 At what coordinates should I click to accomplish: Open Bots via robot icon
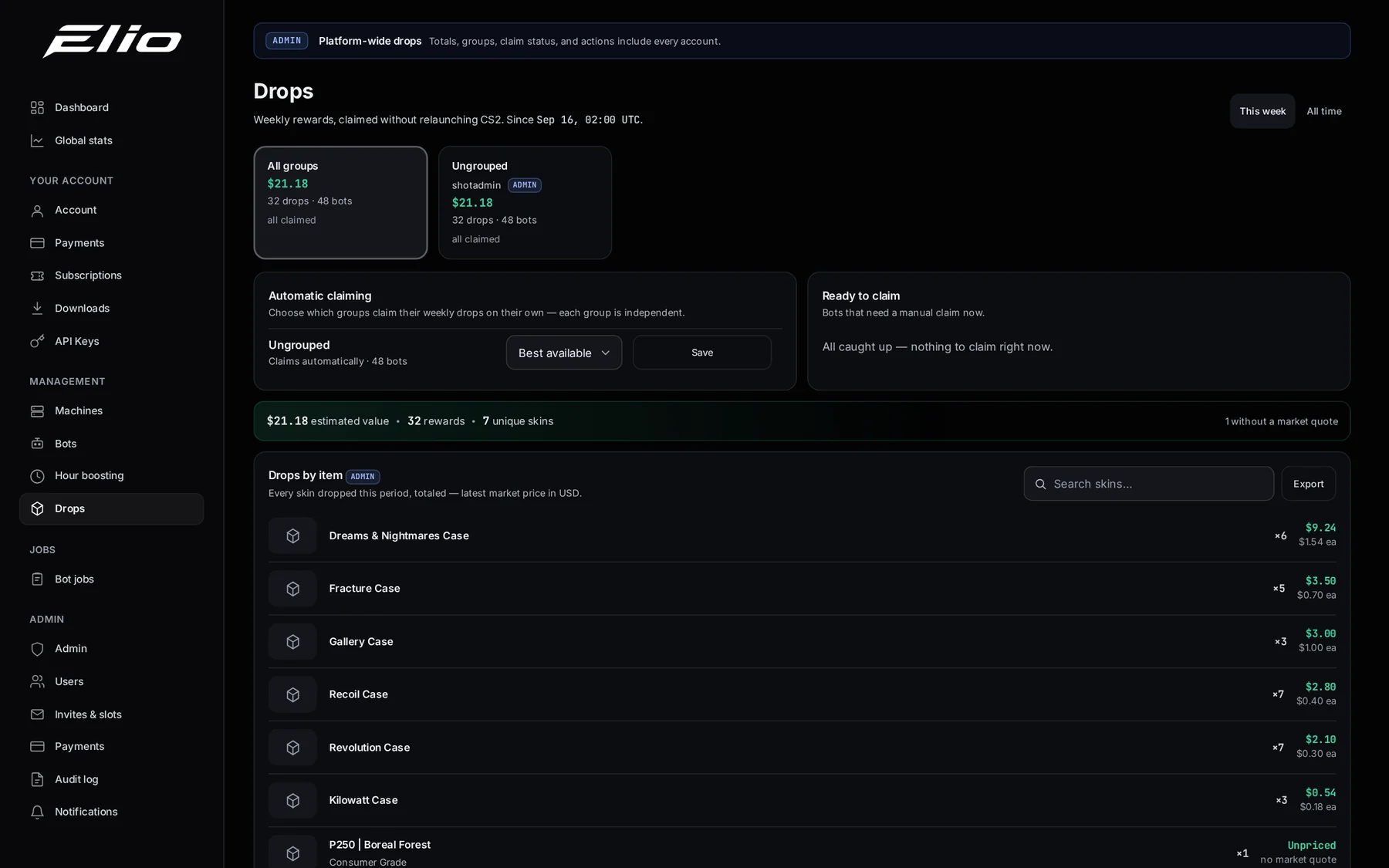pyautogui.click(x=37, y=444)
